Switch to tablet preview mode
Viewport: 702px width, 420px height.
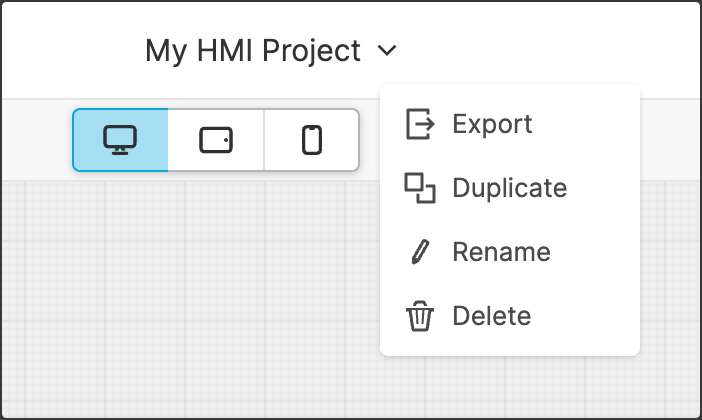216,140
